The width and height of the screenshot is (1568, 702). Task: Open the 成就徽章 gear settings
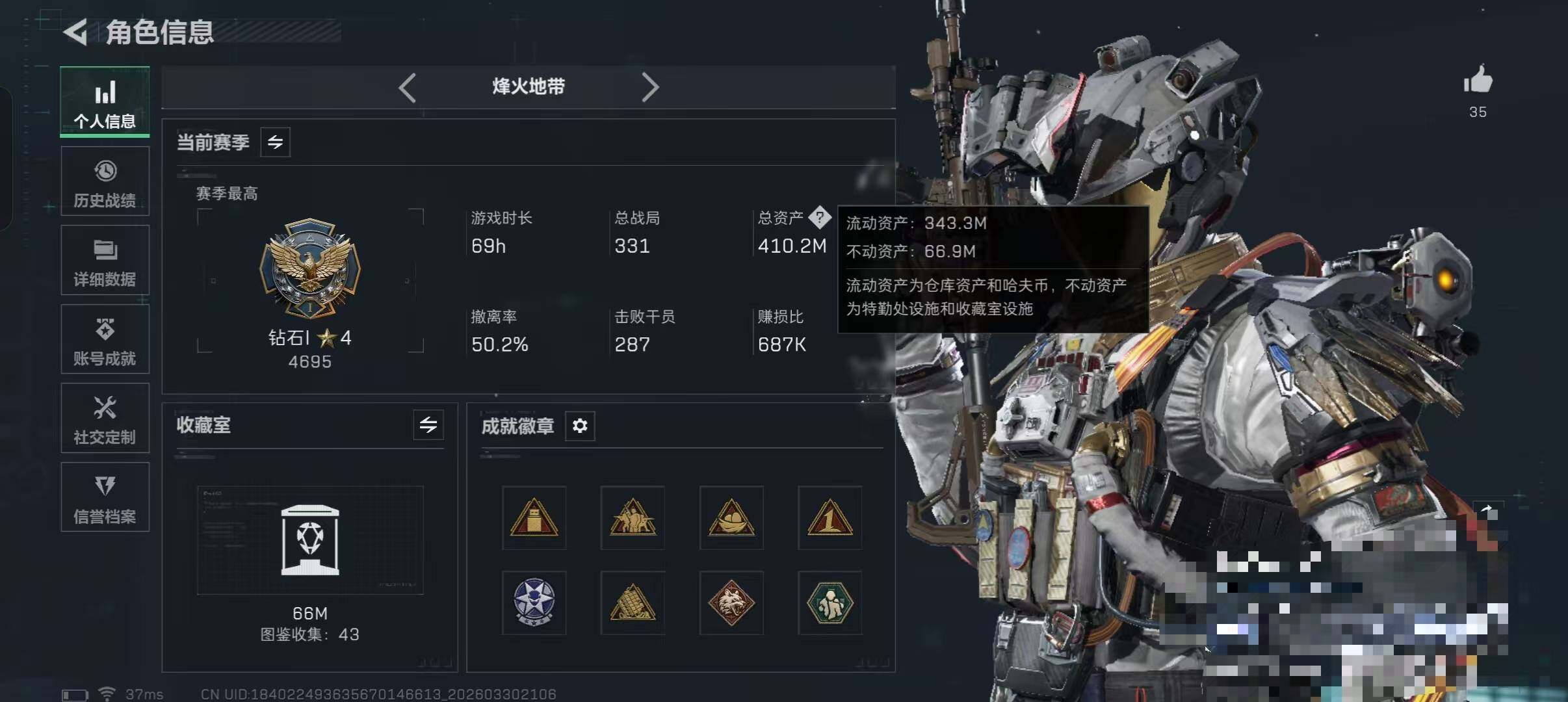tap(580, 426)
